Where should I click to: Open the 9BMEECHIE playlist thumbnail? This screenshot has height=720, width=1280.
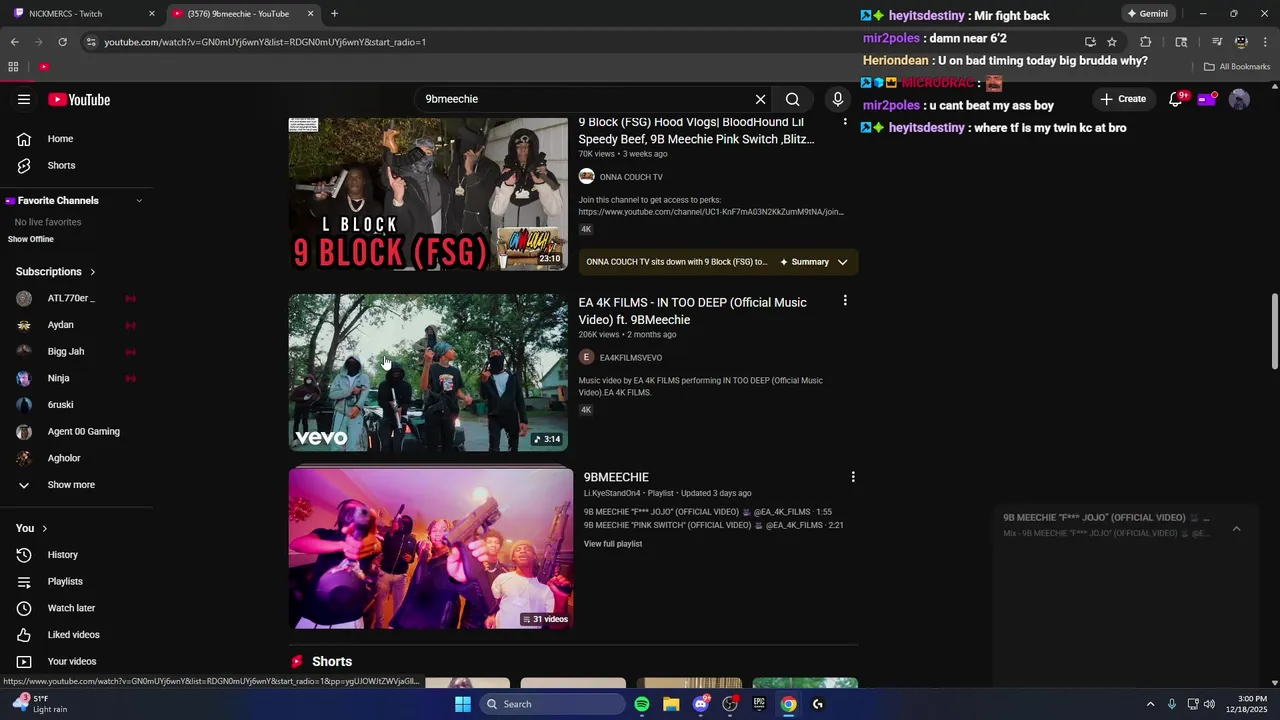(x=431, y=548)
